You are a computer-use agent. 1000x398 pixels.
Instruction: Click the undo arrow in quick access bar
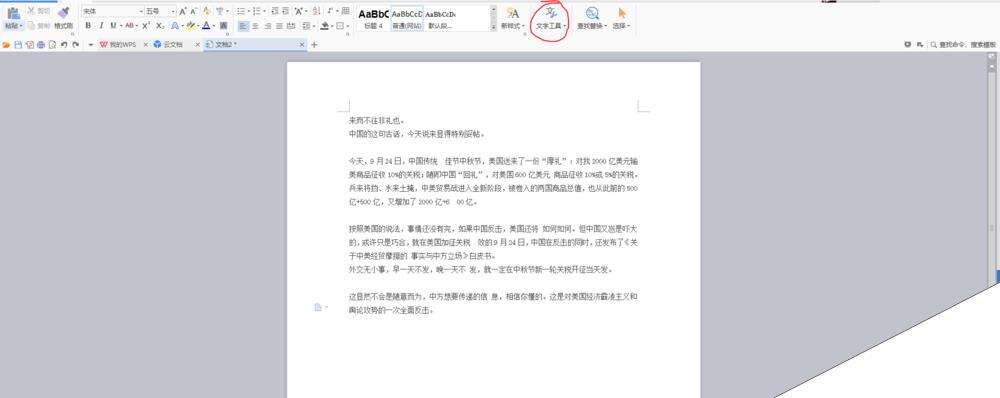coord(64,45)
